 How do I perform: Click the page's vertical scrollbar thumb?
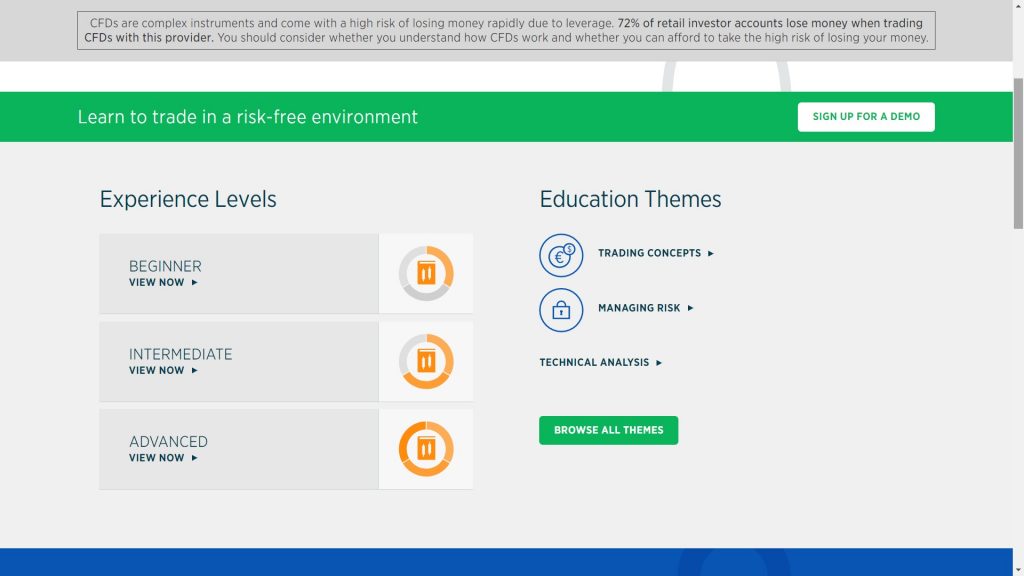[x=1018, y=150]
